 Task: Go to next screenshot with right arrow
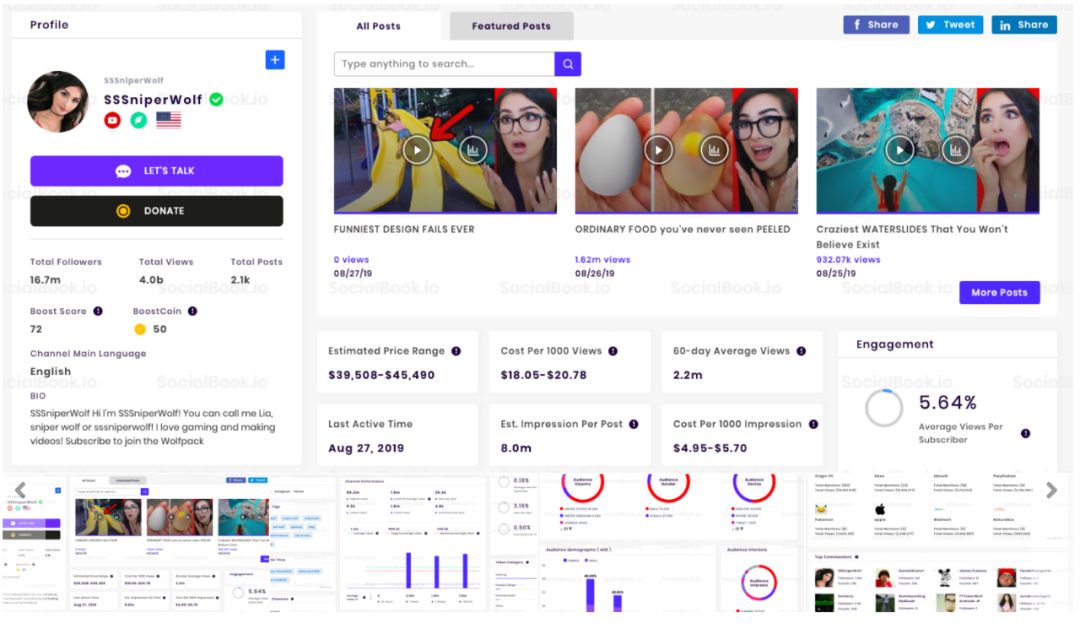point(1051,490)
